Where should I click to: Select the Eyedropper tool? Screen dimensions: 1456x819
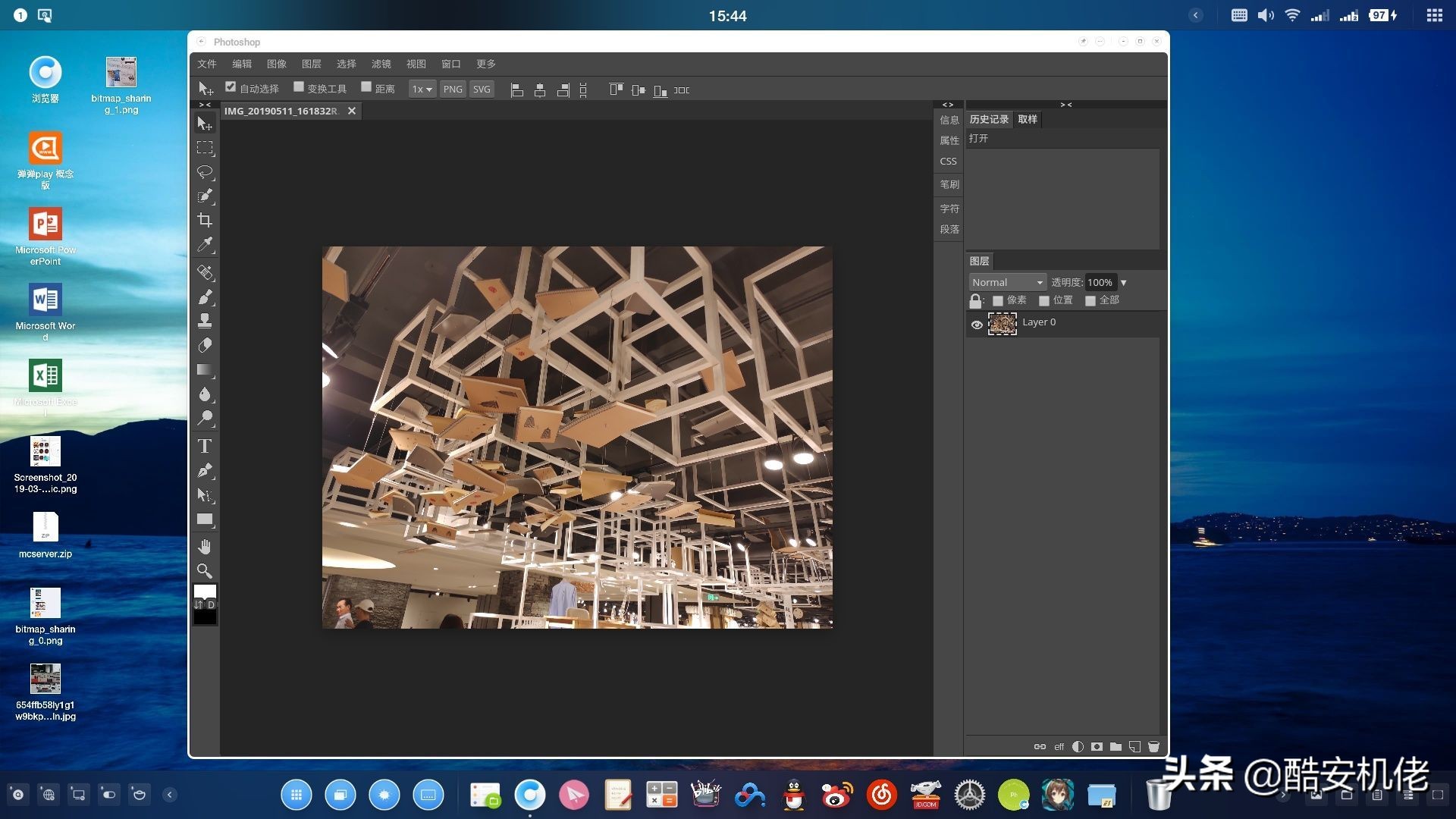point(205,245)
